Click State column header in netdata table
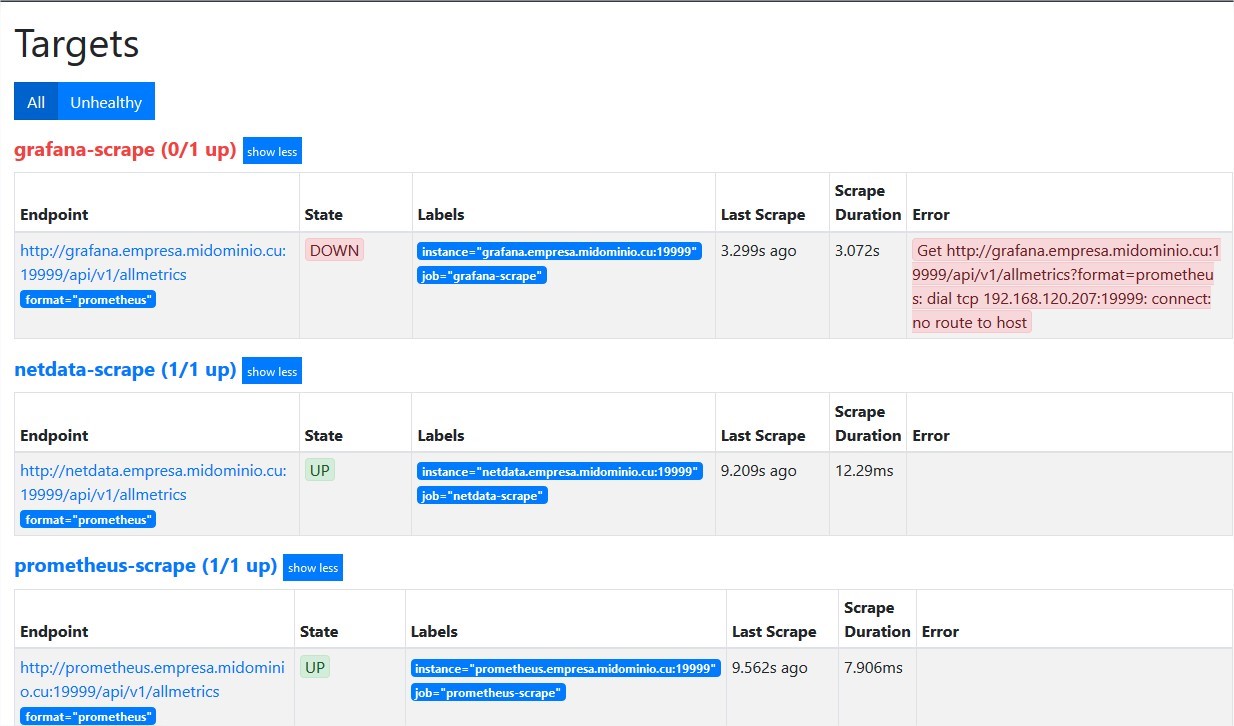 (x=324, y=436)
